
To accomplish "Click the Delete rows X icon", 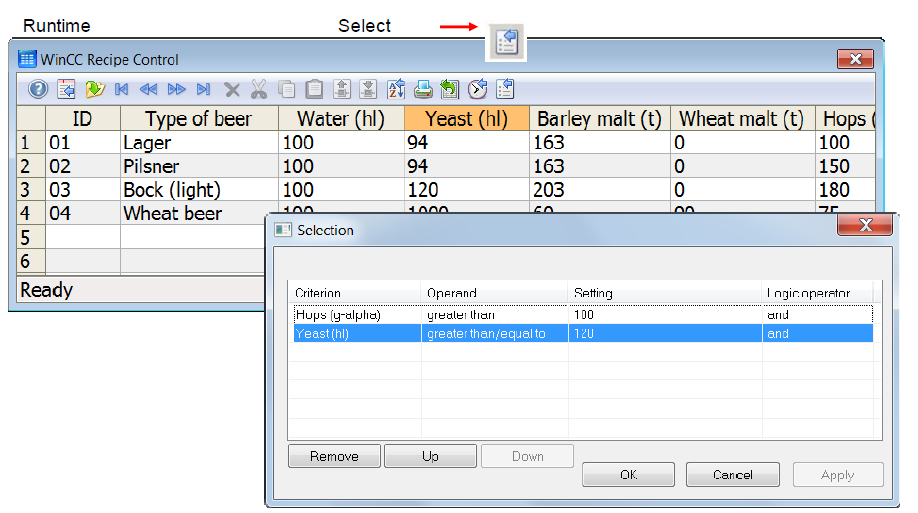I will (x=232, y=90).
